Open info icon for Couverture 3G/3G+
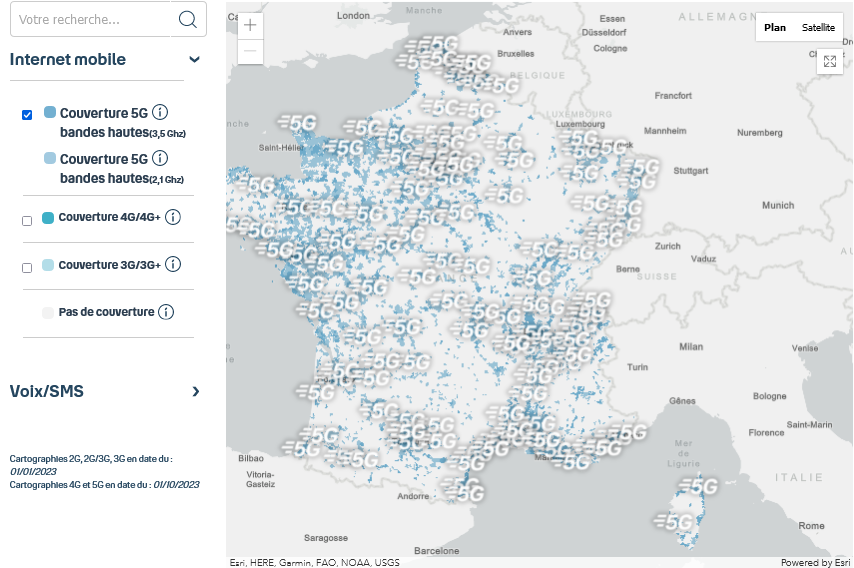Image resolution: width=854 pixels, height=568 pixels. pos(173,265)
